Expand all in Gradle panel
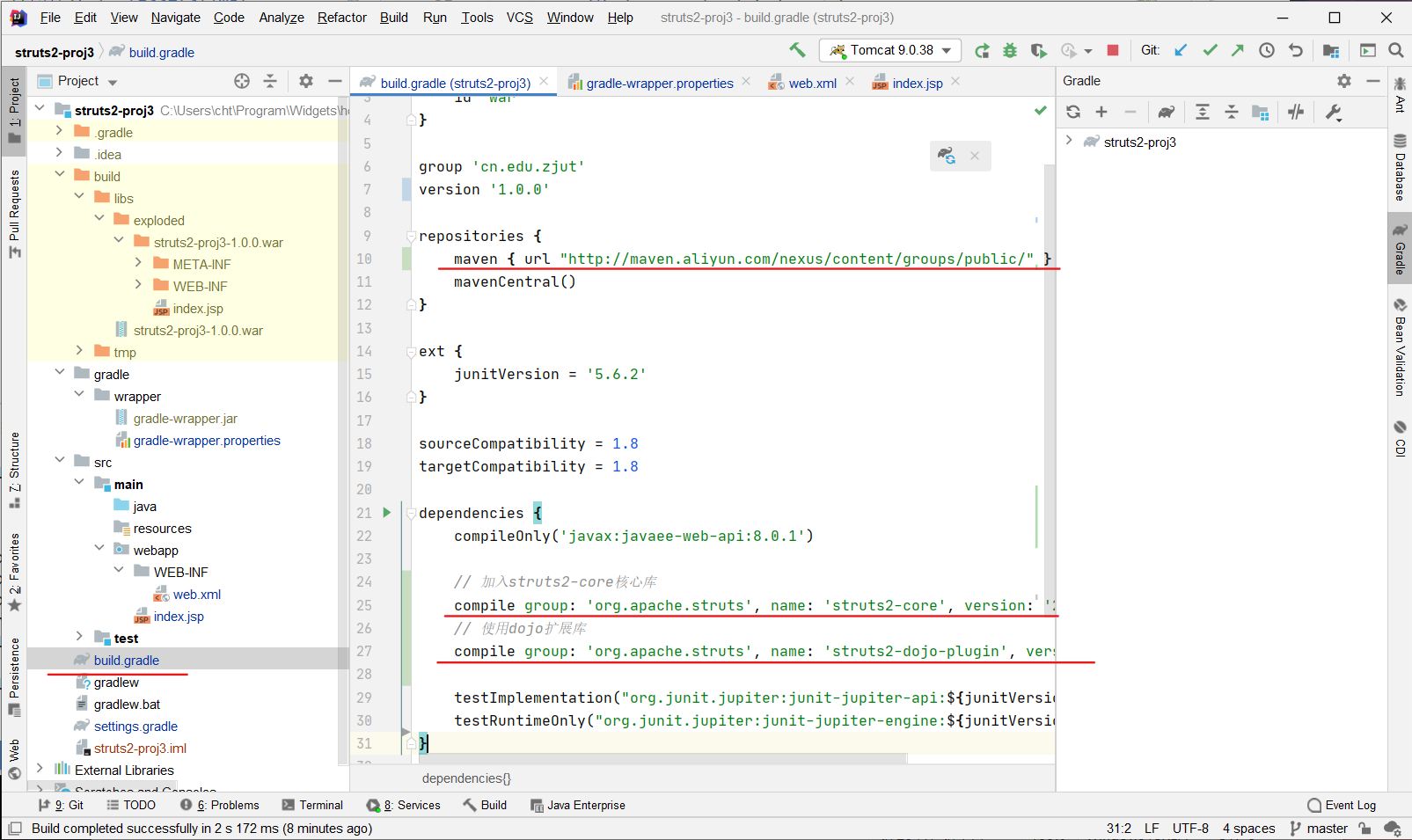The image size is (1412, 840). [x=1203, y=112]
